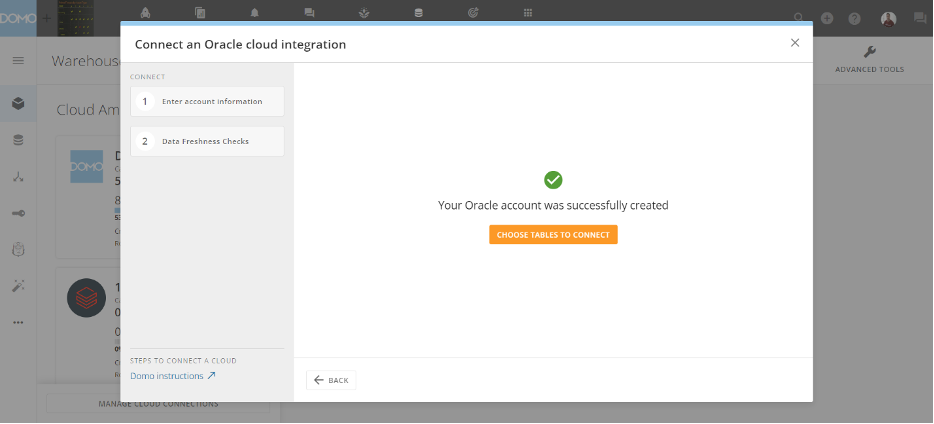Open the more ellipsis icon in sidebar
The width and height of the screenshot is (934, 424).
[18, 322]
